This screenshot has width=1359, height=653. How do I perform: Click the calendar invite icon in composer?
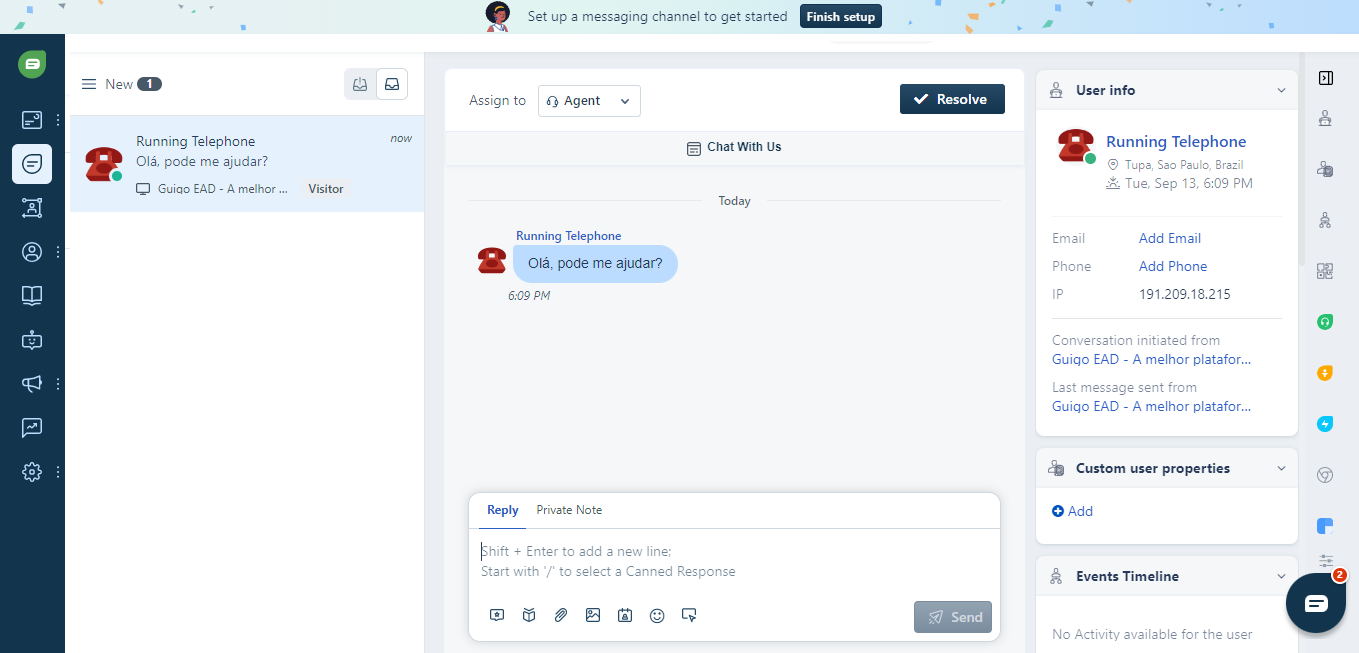pyautogui.click(x=625, y=616)
